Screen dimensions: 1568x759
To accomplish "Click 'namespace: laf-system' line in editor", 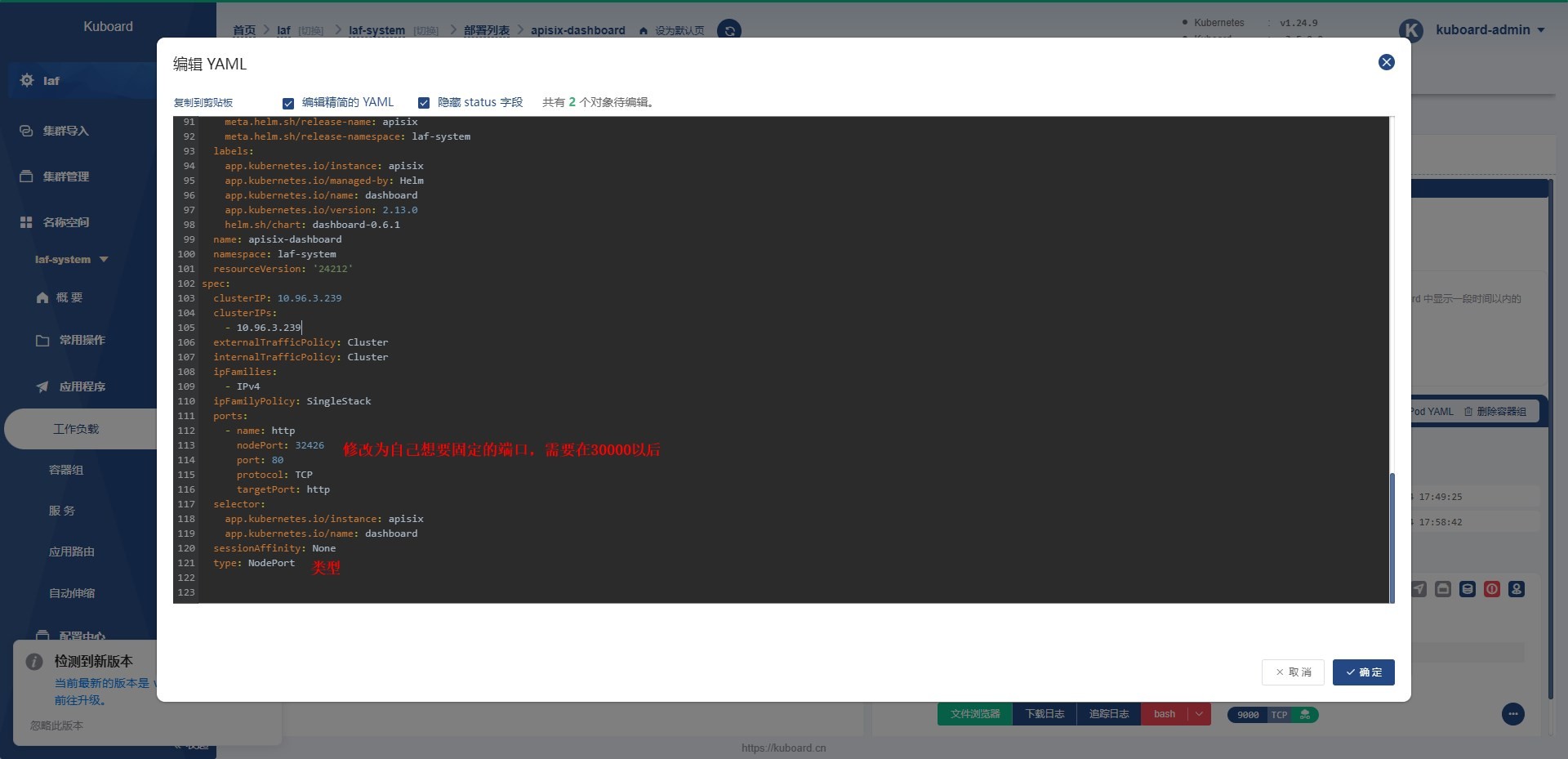I will tap(274, 254).
